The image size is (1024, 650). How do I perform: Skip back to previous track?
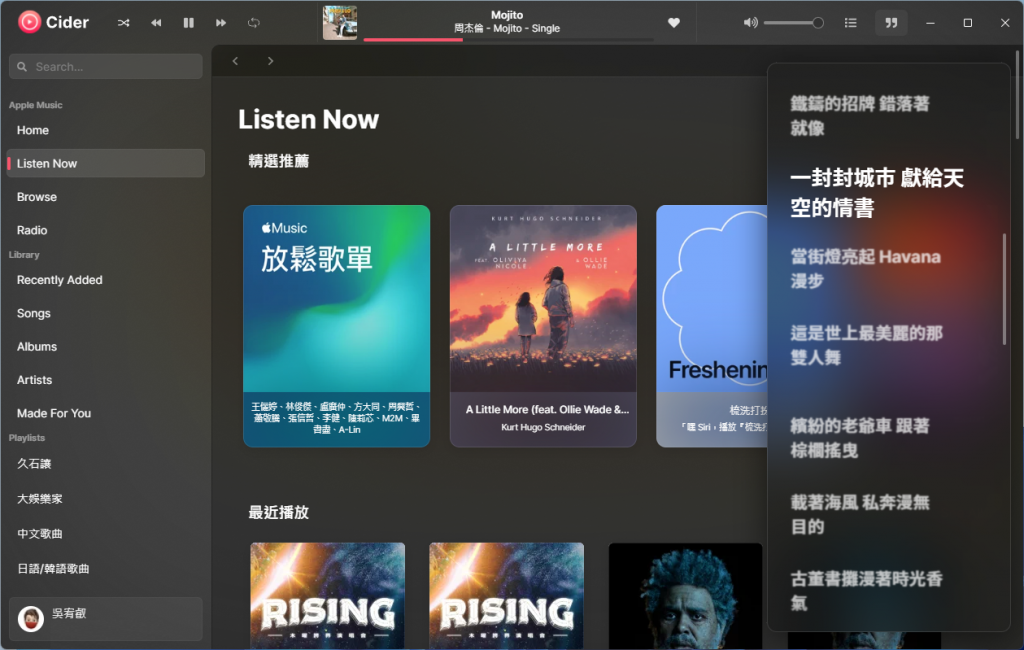coord(156,23)
